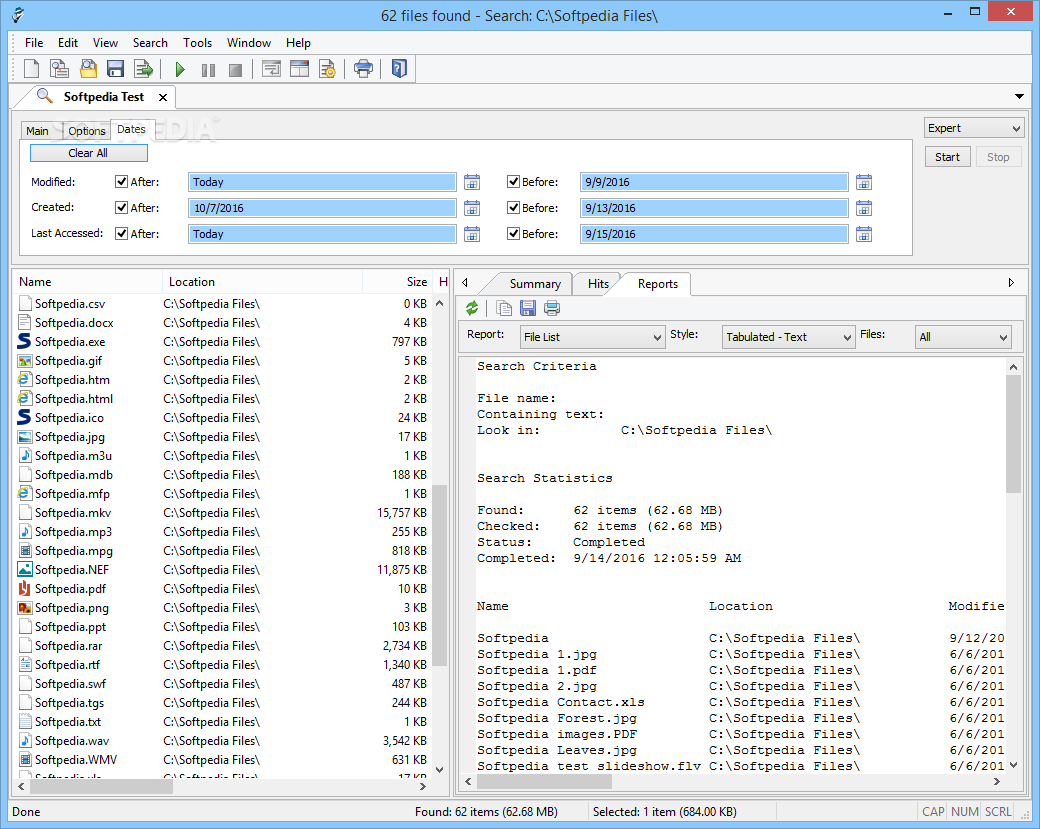Click the split view layout icon

pos(300,68)
